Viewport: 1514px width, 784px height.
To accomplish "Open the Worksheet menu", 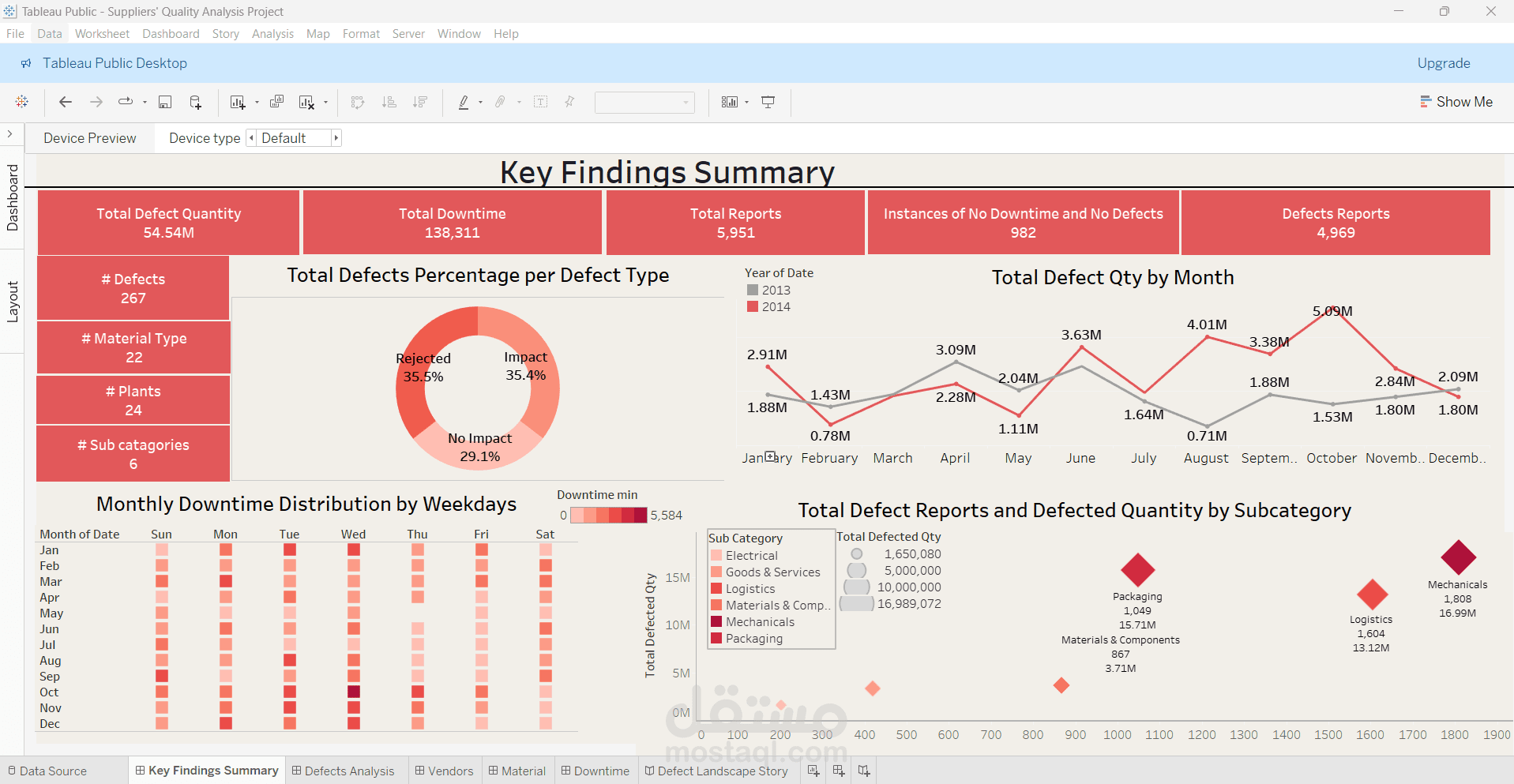I will [102, 34].
